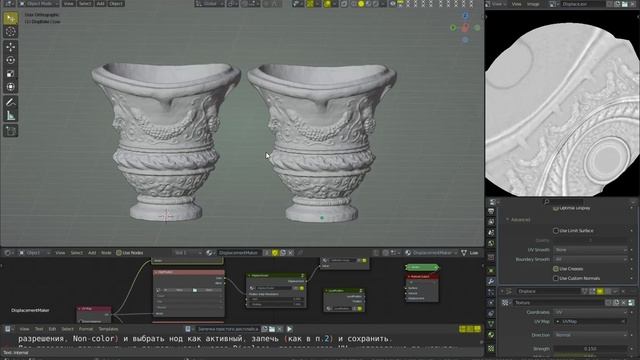Open the 3D viewport Select menu
This screenshot has height=360, width=640.
point(85,4)
